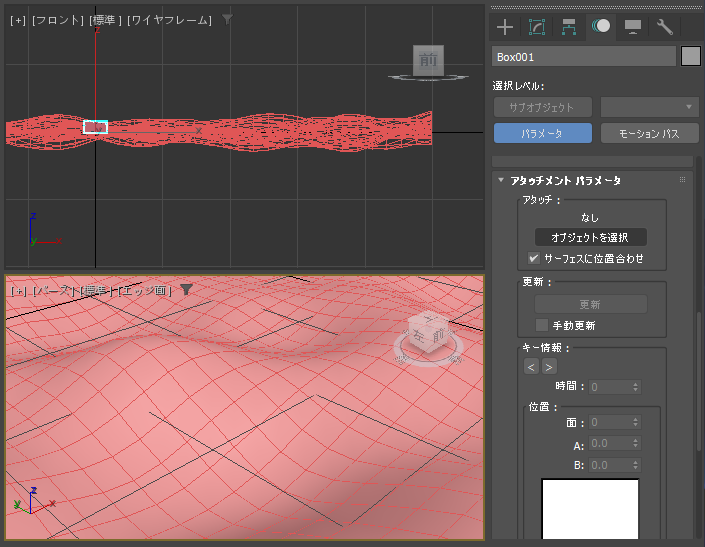Click the 時間 spinner arrows

(635, 387)
